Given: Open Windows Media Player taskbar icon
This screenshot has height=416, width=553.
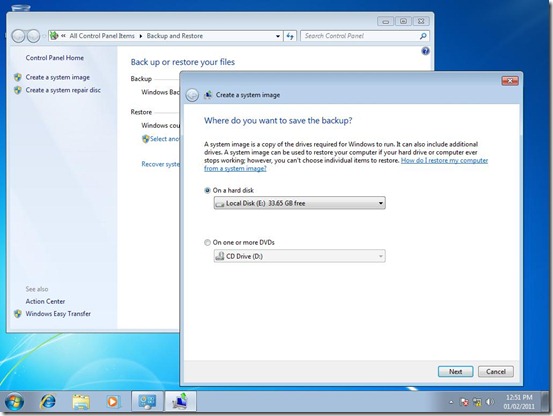Looking at the screenshot, I should click(113, 402).
